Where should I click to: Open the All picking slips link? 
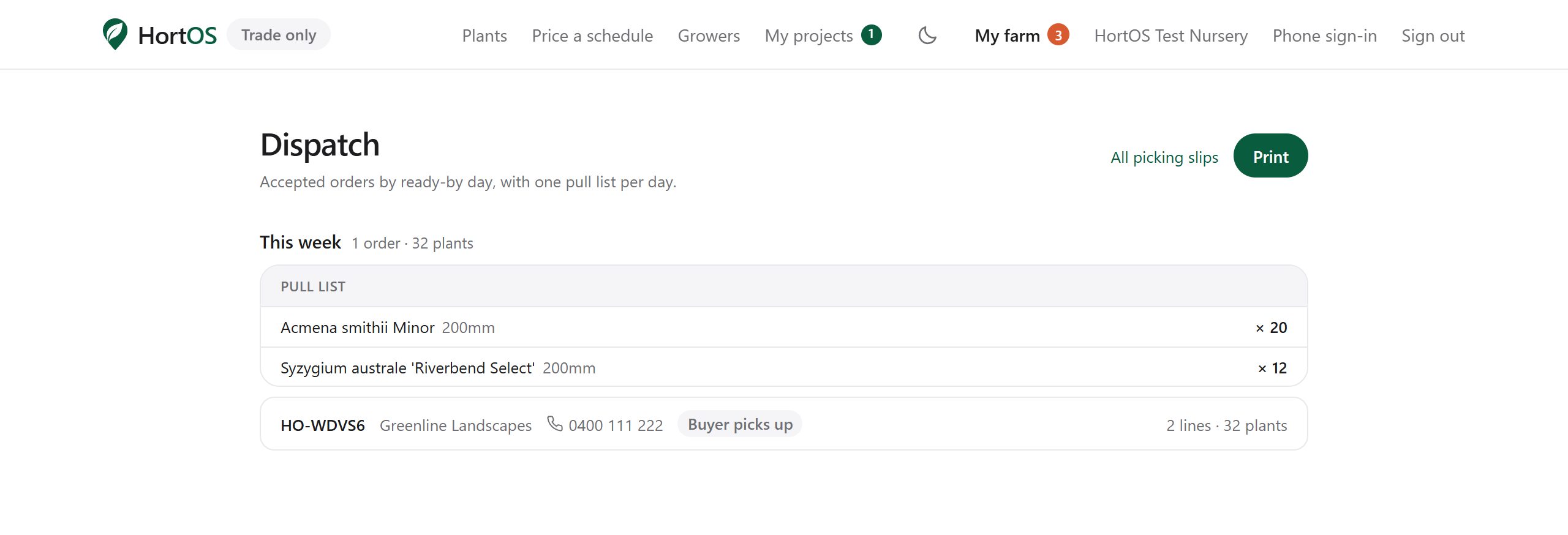(x=1164, y=157)
